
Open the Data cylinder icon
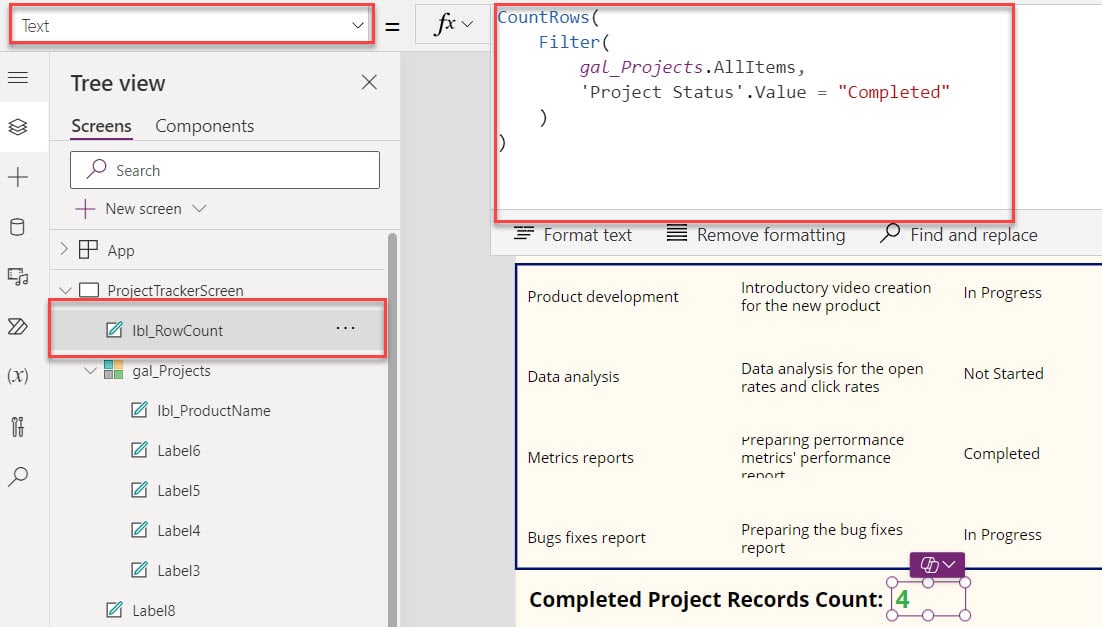pyautogui.click(x=18, y=226)
